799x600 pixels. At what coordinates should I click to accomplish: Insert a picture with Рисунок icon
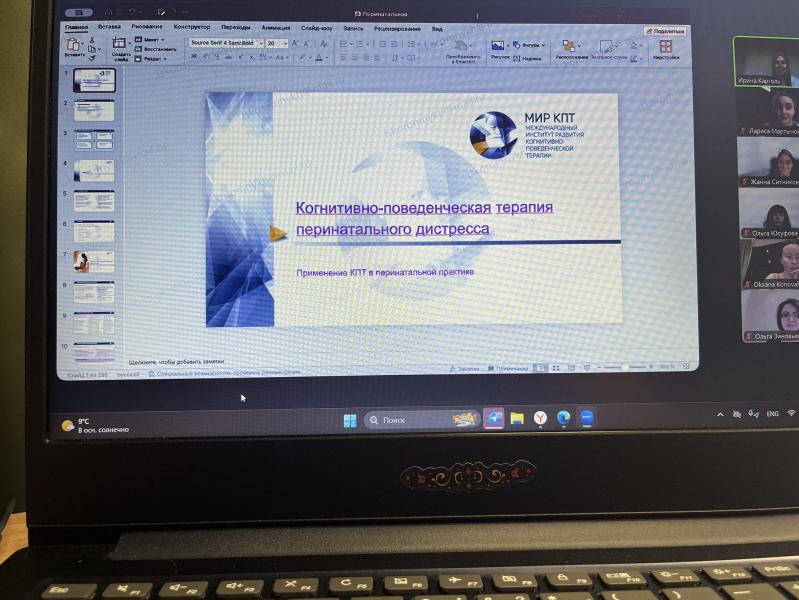[x=498, y=47]
